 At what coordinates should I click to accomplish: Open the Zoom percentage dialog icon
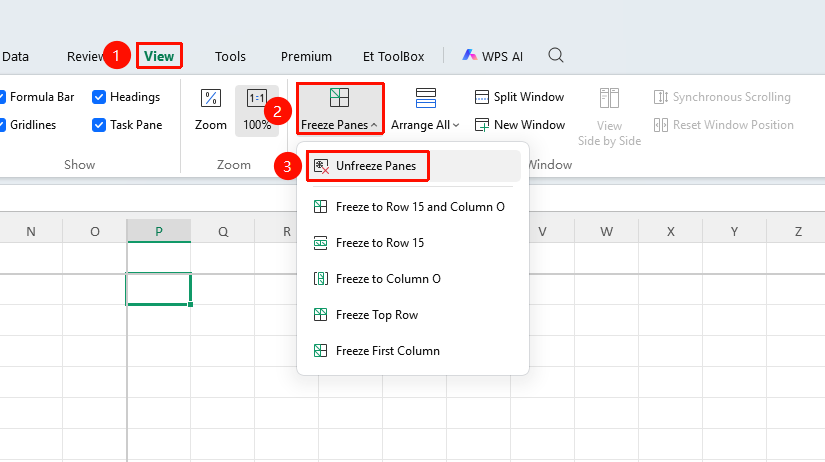210,98
